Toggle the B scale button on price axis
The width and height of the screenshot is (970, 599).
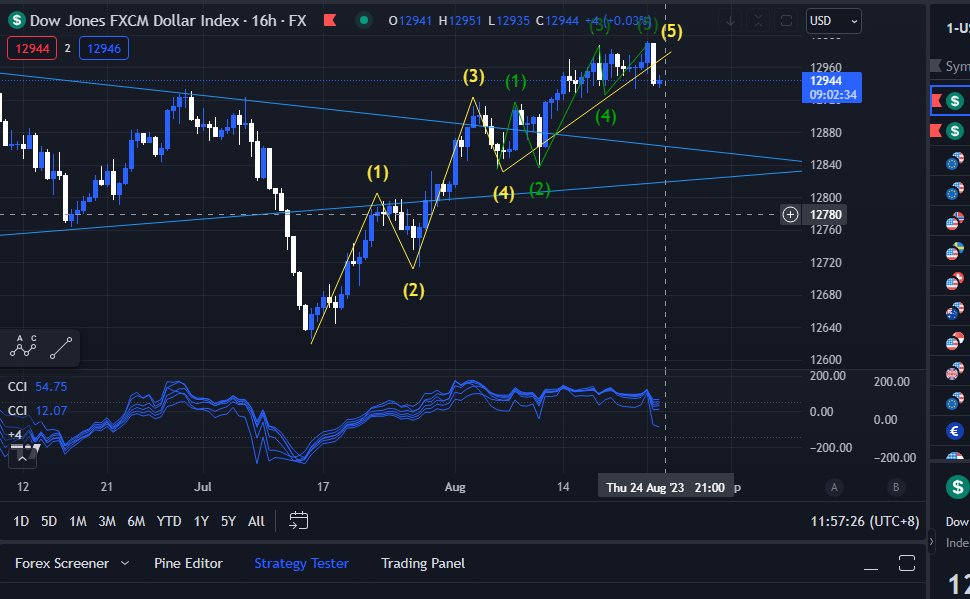tap(896, 487)
